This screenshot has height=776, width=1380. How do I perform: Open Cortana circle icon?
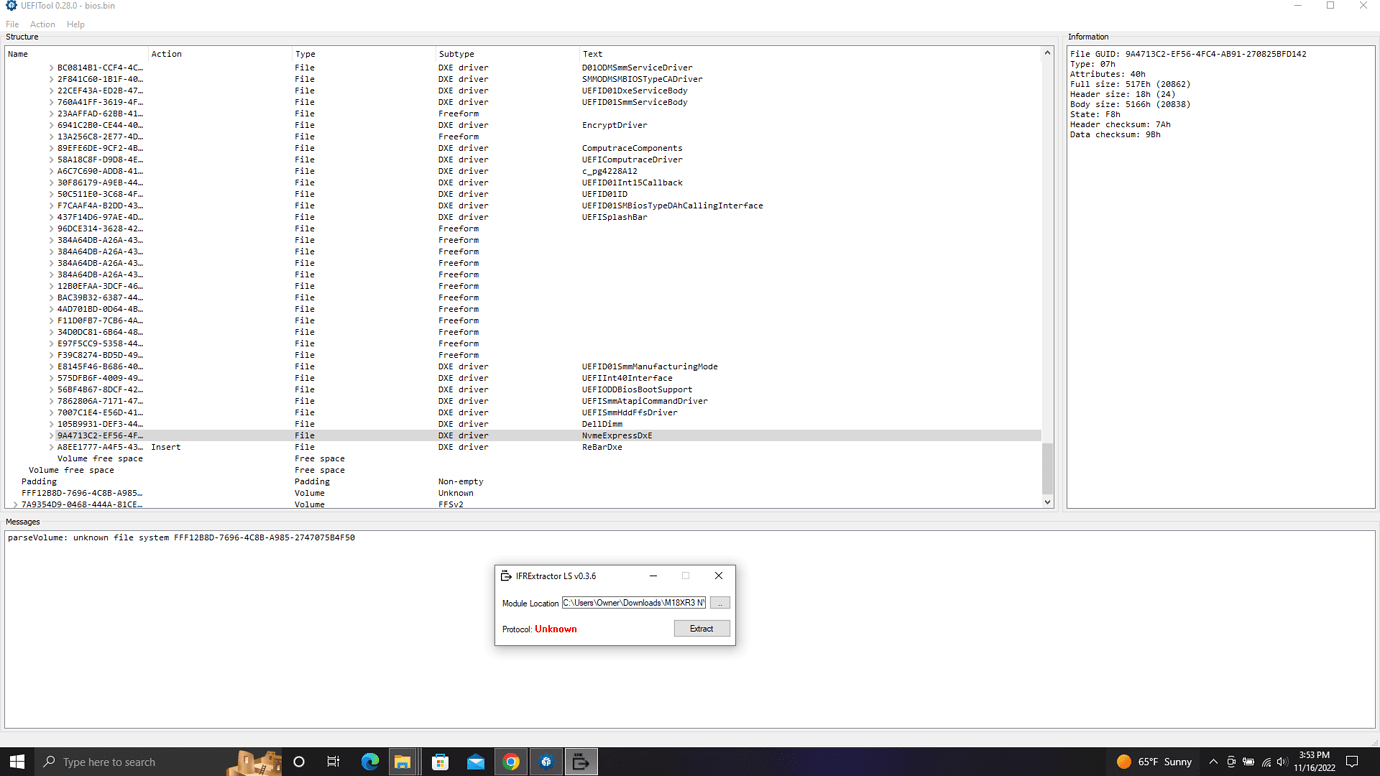pos(298,762)
